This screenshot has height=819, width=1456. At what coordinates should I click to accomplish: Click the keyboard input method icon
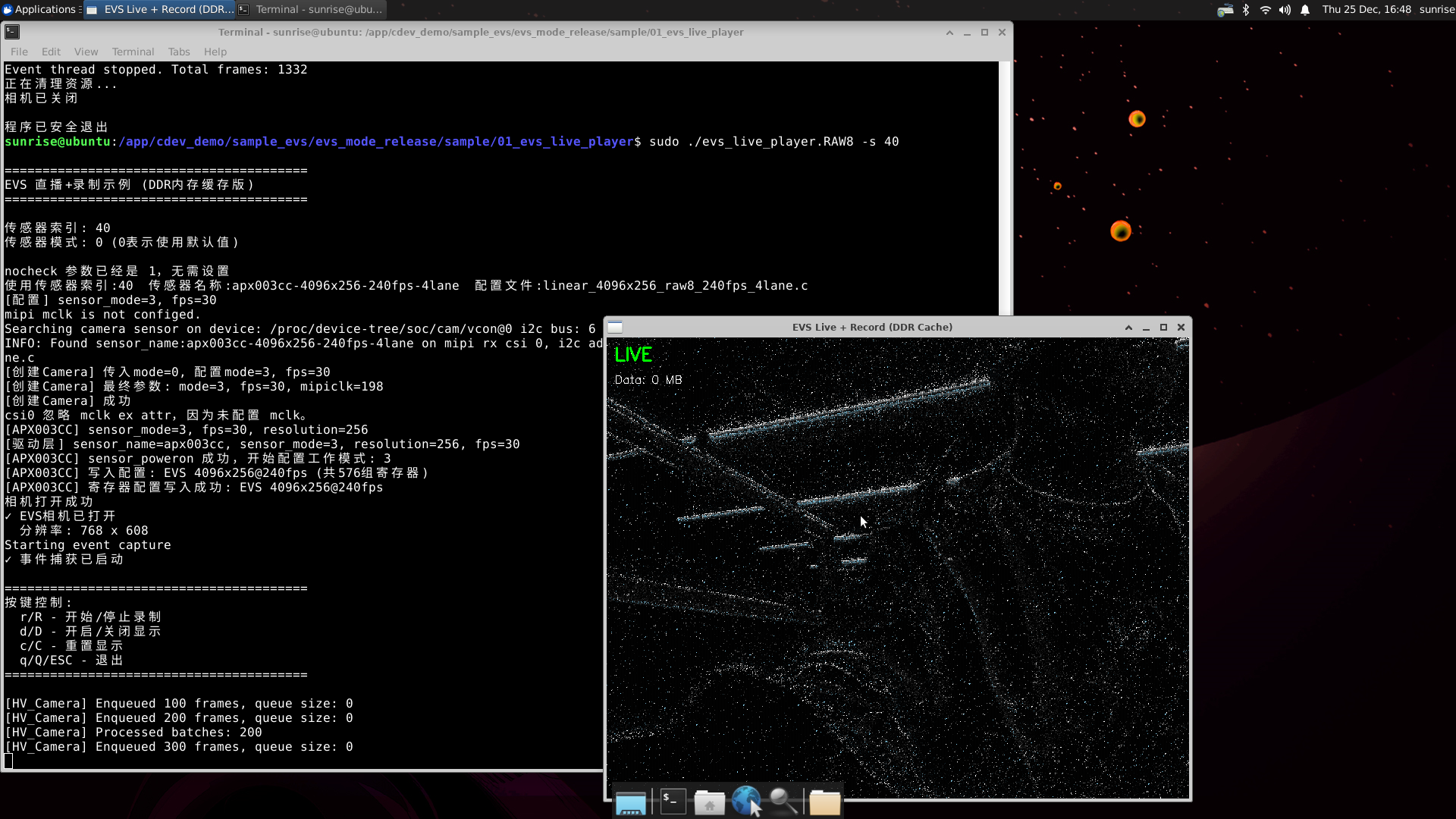(x=1225, y=10)
